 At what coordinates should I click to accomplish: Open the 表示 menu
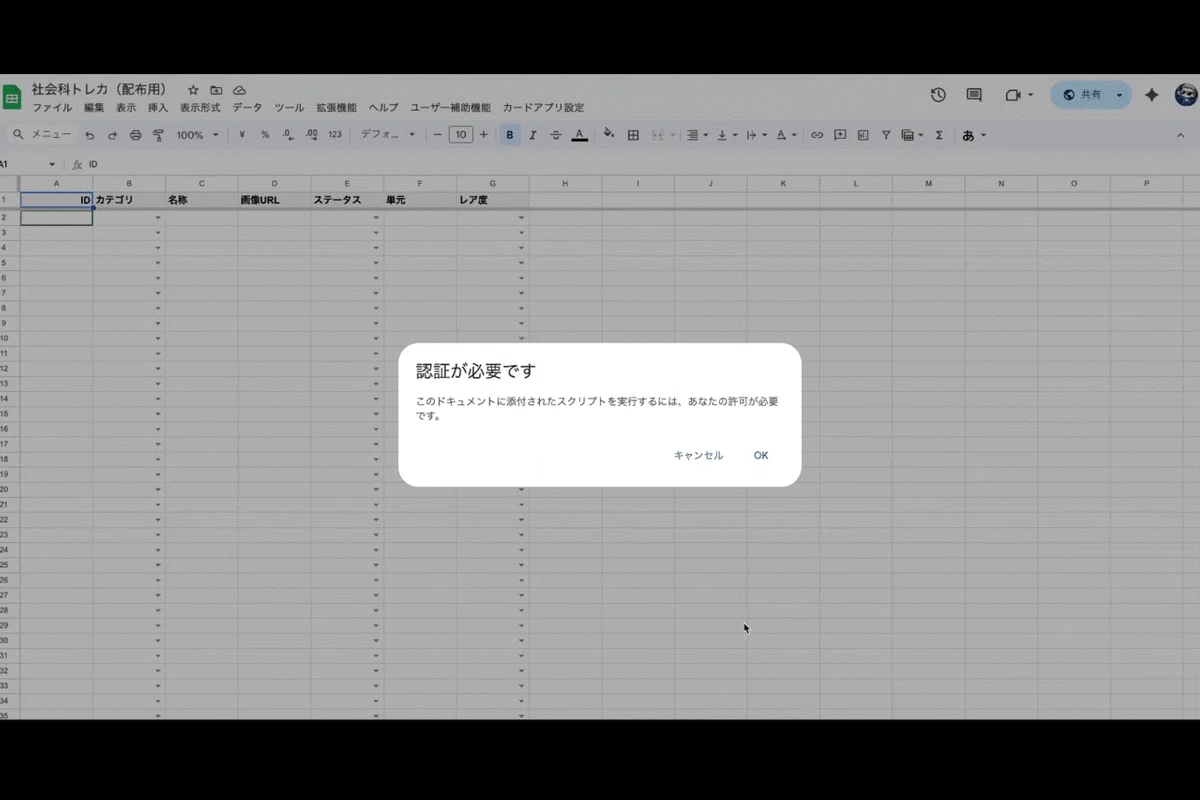(126, 108)
